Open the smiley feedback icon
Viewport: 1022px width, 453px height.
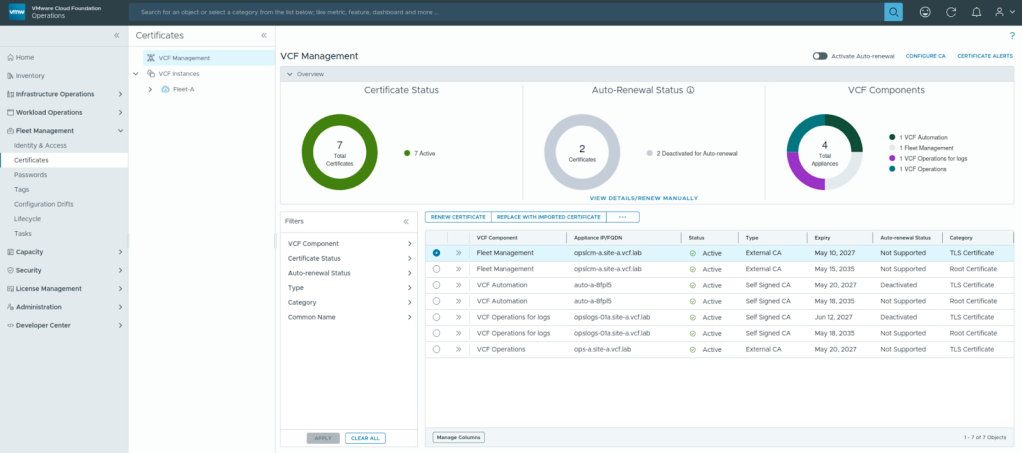pyautogui.click(x=924, y=12)
